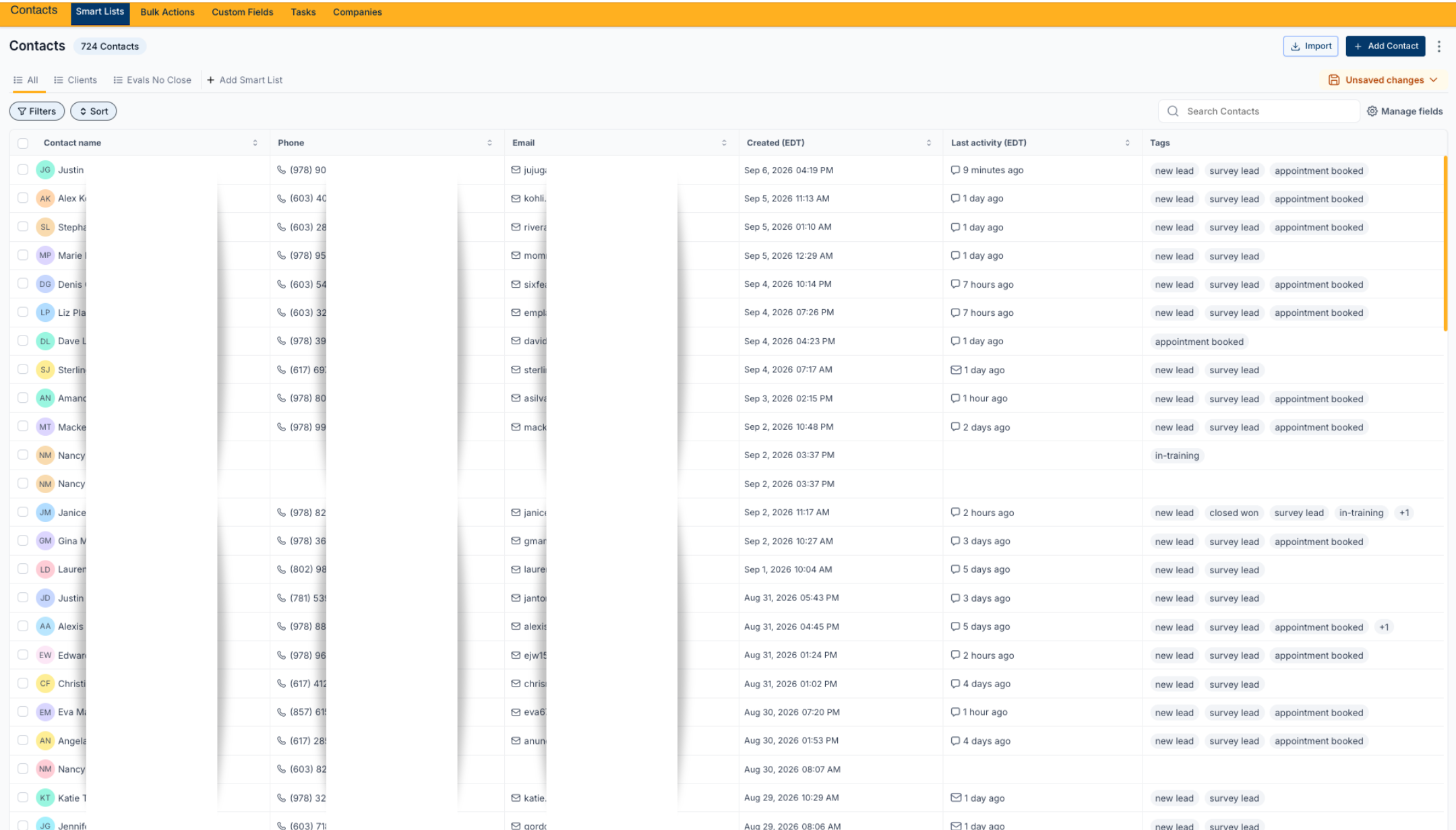The height and width of the screenshot is (830, 1456).
Task: Go to the Companies tab
Action: (x=357, y=12)
